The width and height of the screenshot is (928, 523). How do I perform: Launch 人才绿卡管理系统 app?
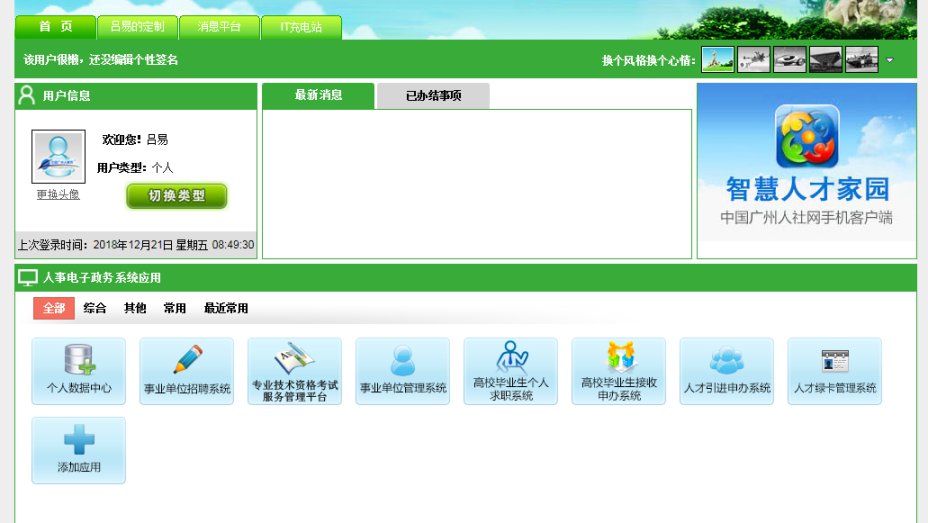coord(835,371)
